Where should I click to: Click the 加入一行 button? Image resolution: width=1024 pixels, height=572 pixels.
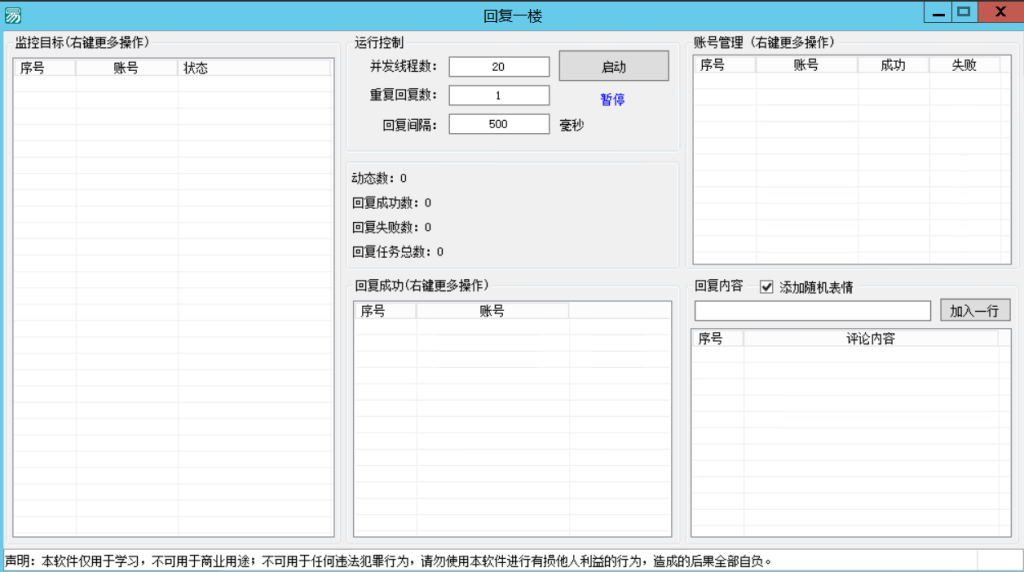974,311
